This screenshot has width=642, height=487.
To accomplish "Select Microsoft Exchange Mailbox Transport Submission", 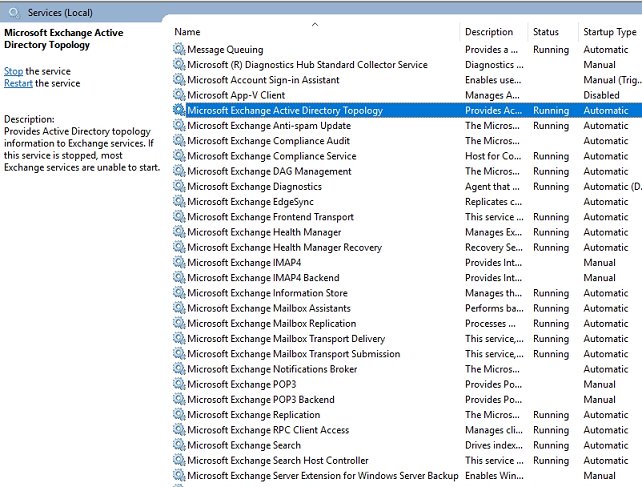I will click(294, 354).
